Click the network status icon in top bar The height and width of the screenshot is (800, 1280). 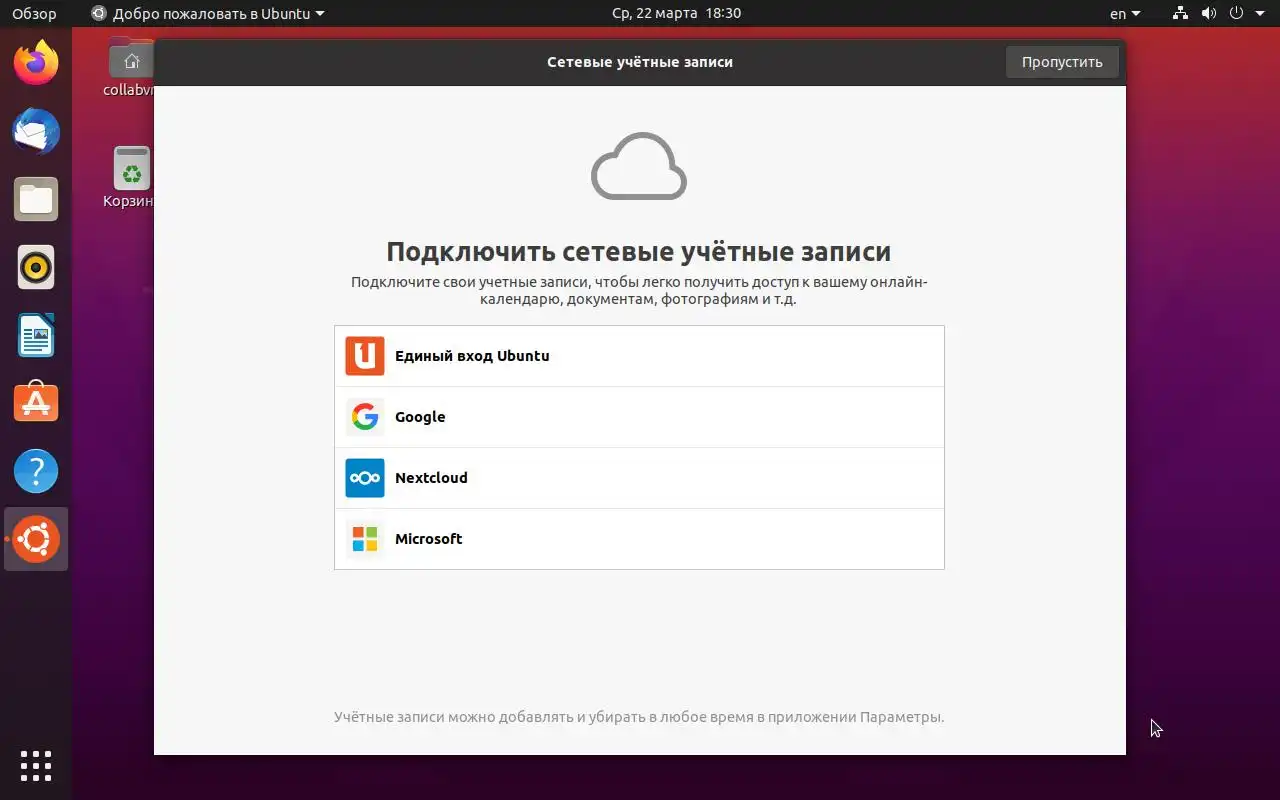[x=1181, y=14]
